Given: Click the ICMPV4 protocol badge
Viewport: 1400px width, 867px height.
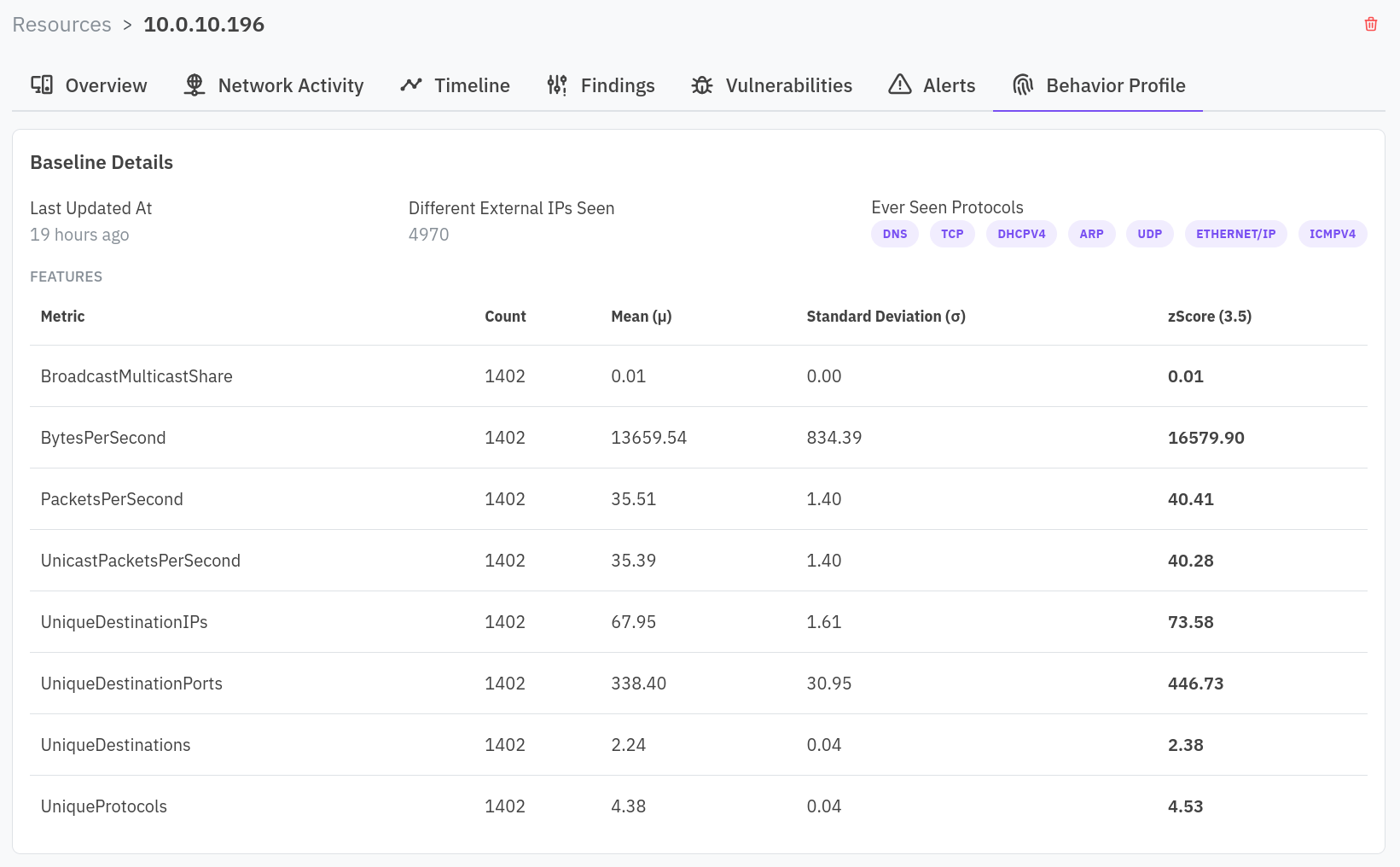Looking at the screenshot, I should tap(1333, 234).
